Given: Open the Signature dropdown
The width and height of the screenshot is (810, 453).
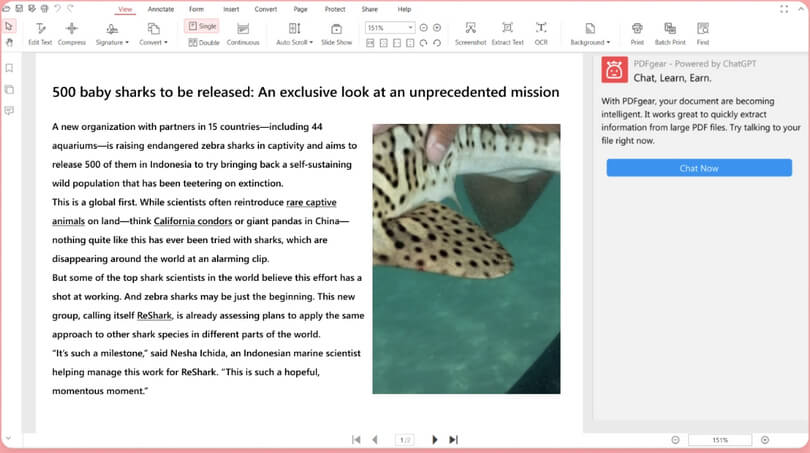Looking at the screenshot, I should pos(112,34).
